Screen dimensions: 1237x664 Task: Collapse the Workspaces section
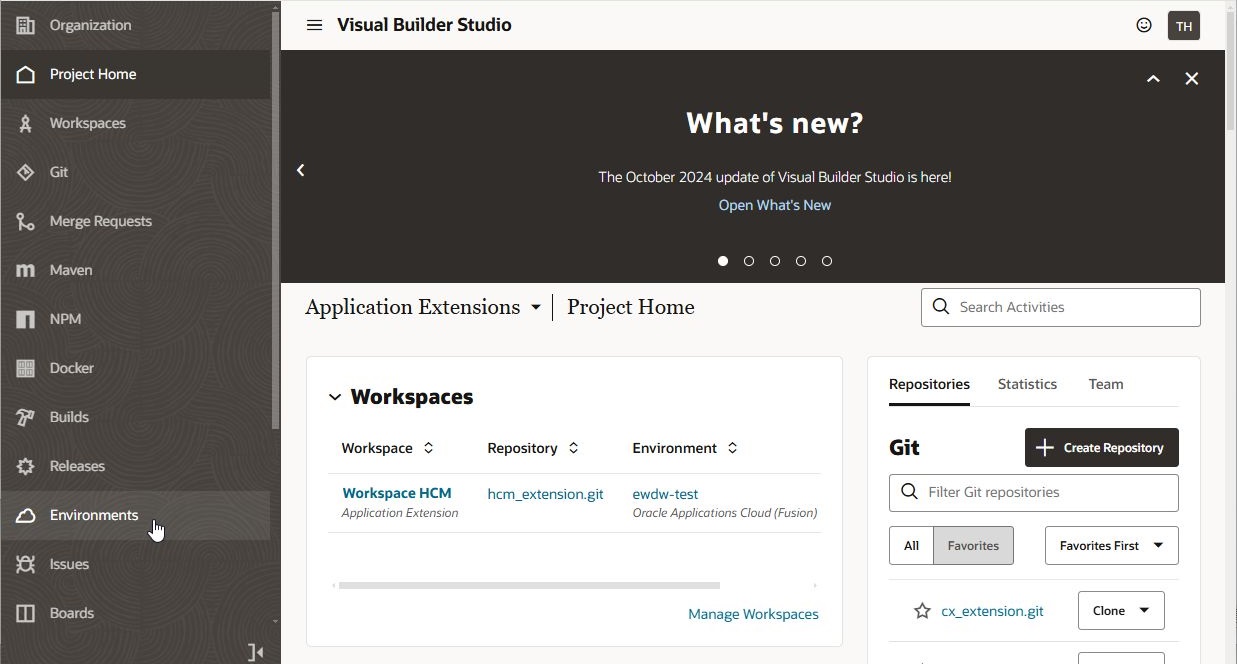pyautogui.click(x=335, y=397)
